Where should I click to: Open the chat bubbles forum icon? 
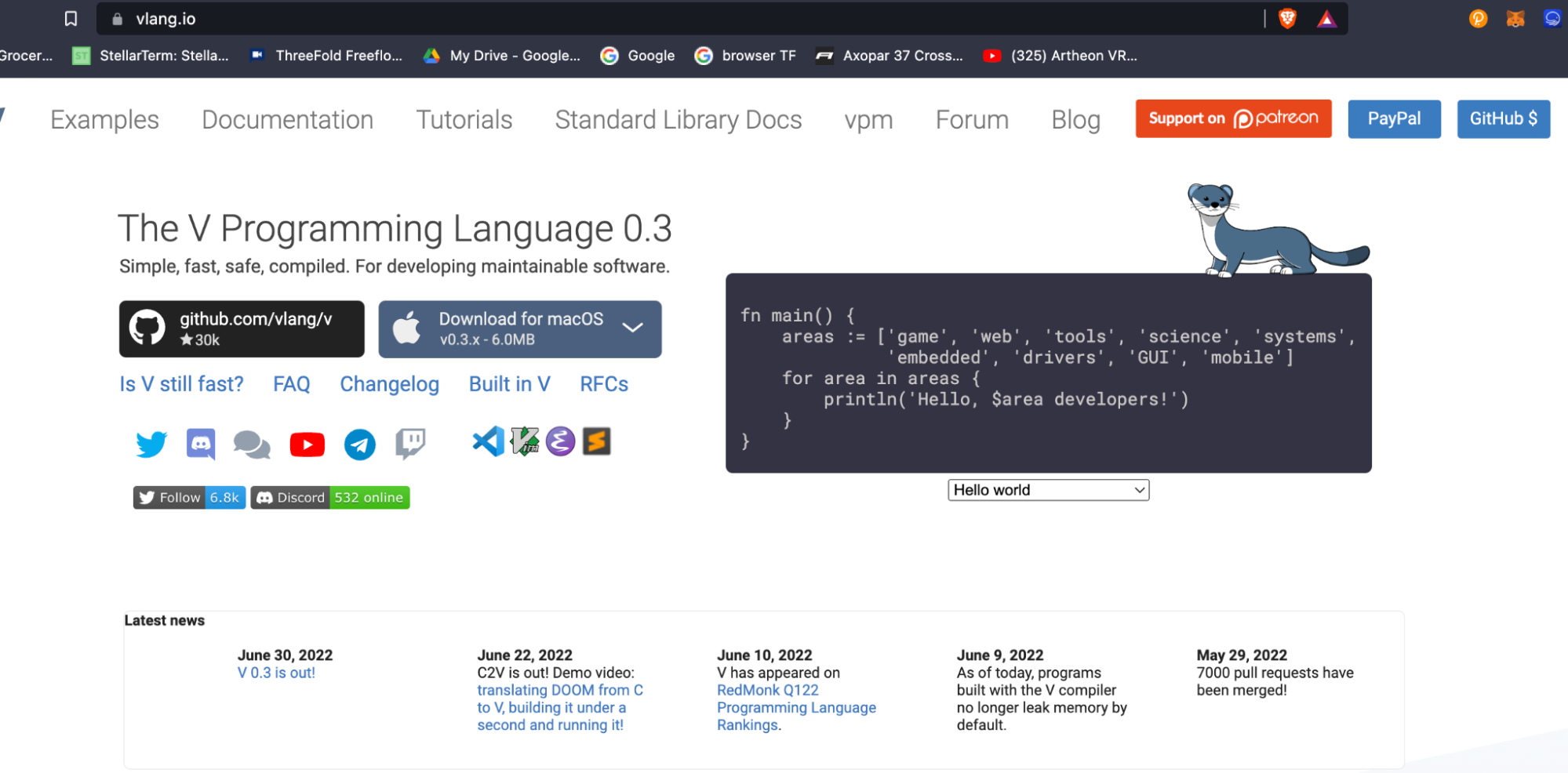[252, 445]
